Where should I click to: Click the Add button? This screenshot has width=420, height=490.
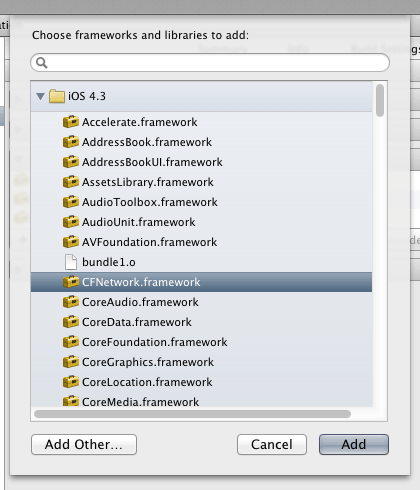354,444
